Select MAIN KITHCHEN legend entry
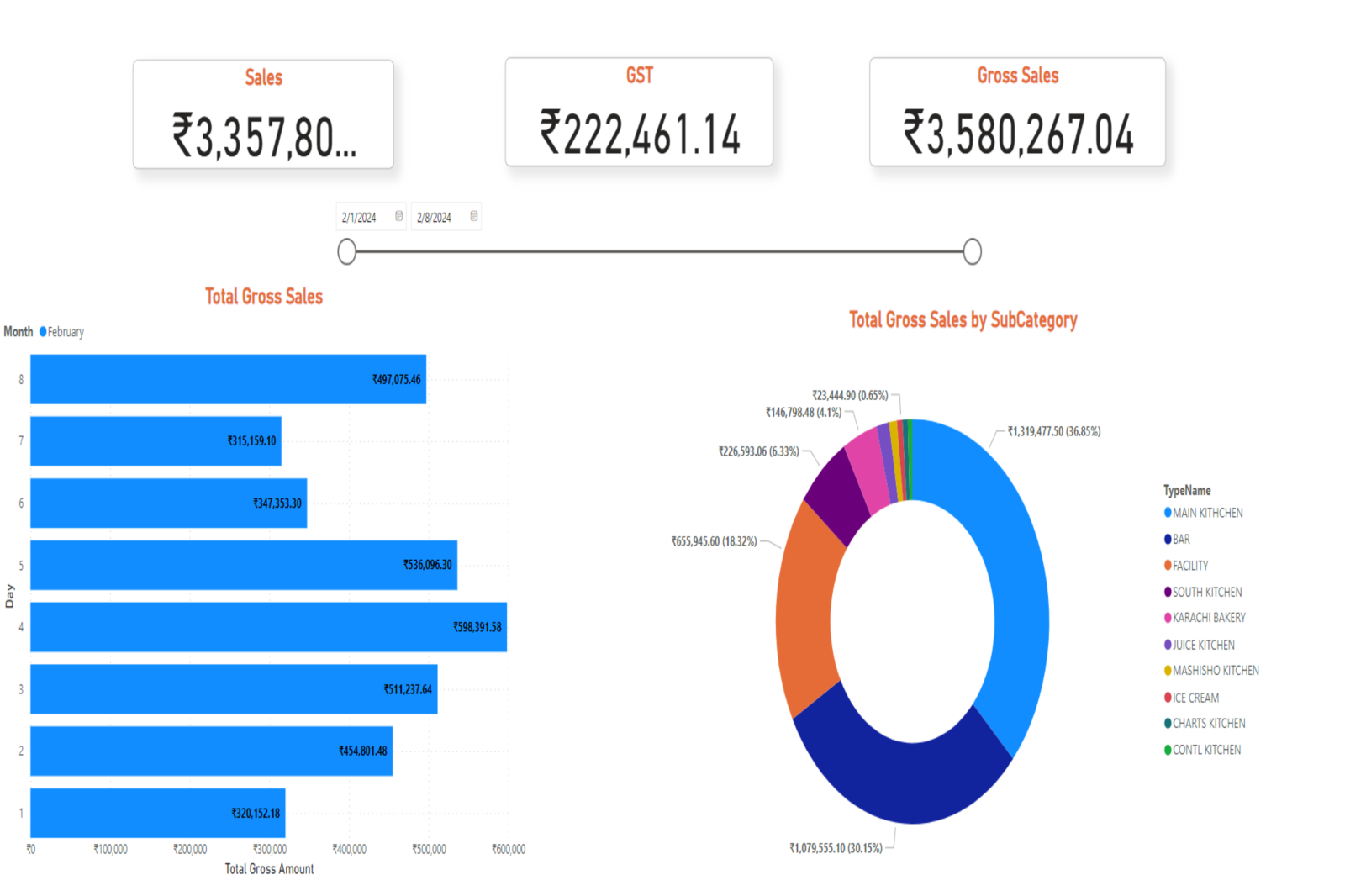1345x896 pixels. click(x=1203, y=513)
